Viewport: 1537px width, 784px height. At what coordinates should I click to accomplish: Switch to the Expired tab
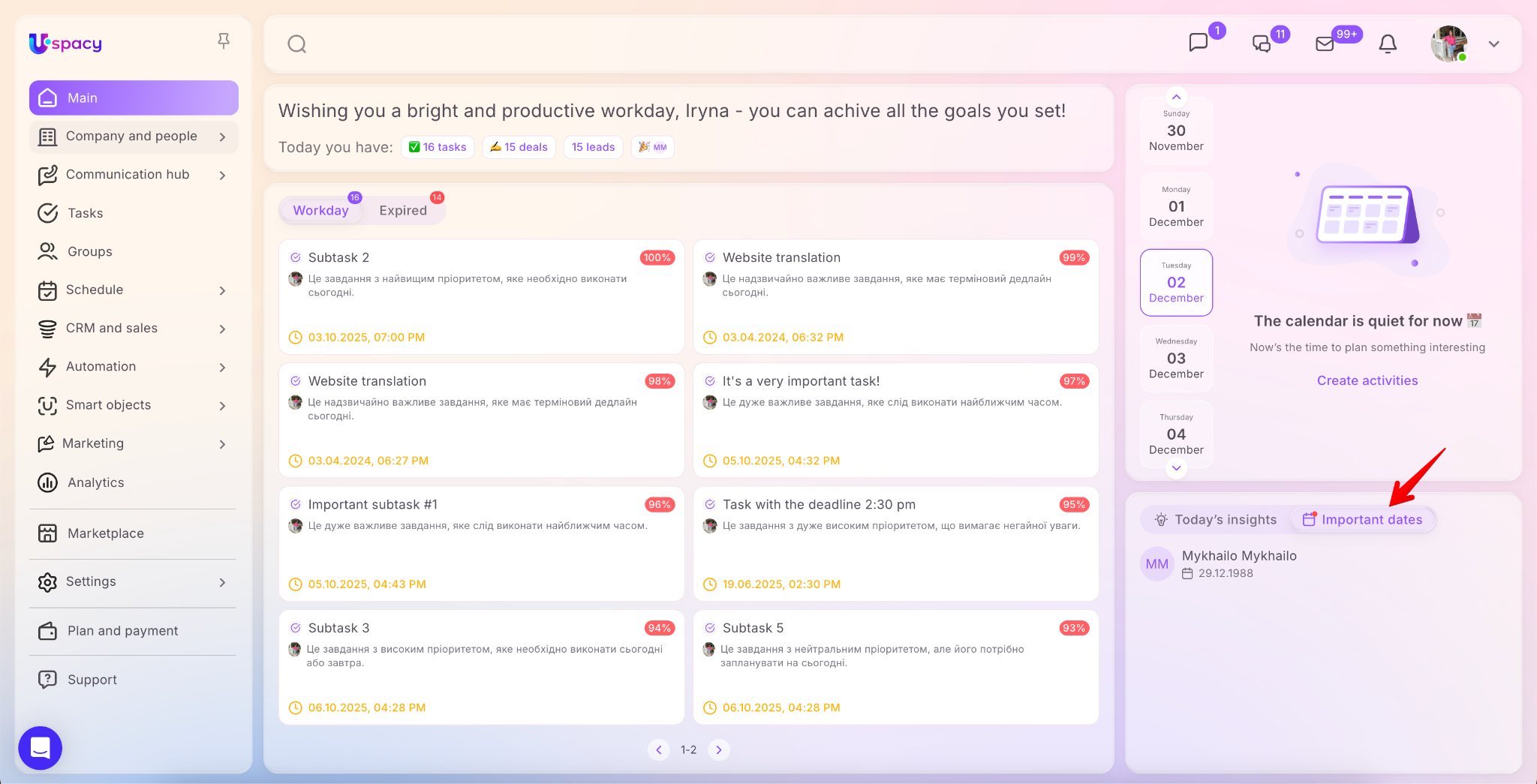403,211
